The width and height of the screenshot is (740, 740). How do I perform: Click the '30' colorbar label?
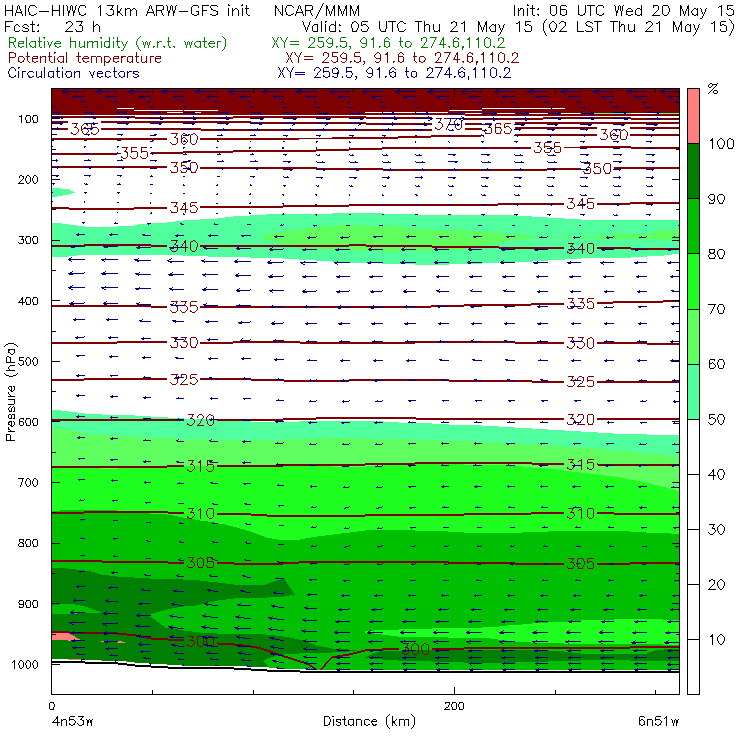point(716,530)
